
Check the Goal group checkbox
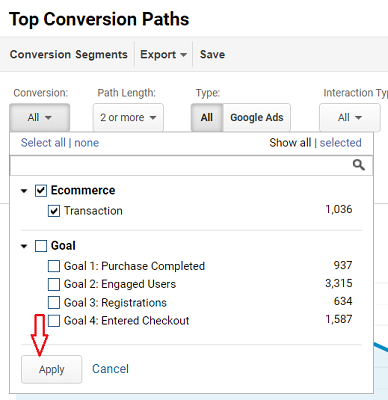41,246
